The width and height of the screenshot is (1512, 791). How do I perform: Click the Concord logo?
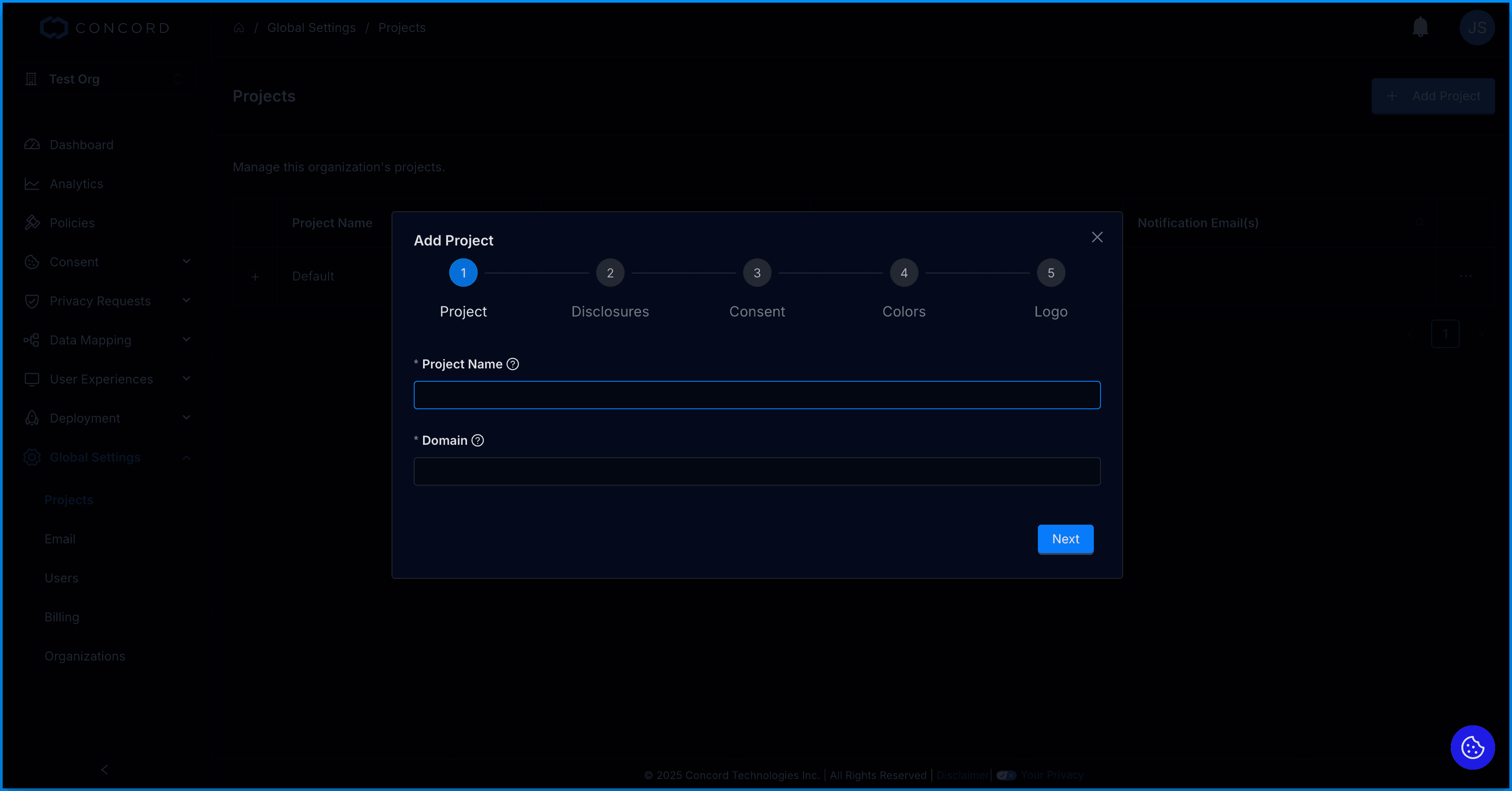(105, 28)
